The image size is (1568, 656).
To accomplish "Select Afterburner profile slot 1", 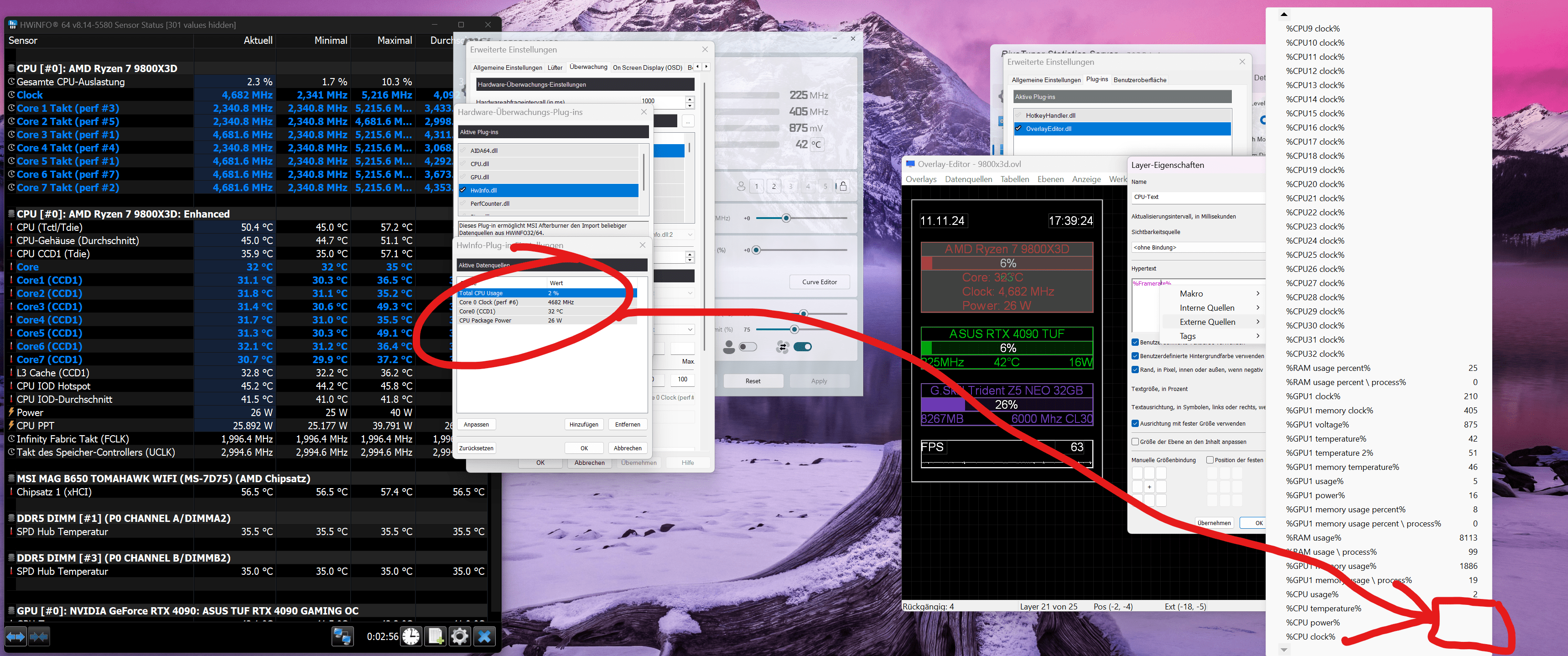I will 757,187.
